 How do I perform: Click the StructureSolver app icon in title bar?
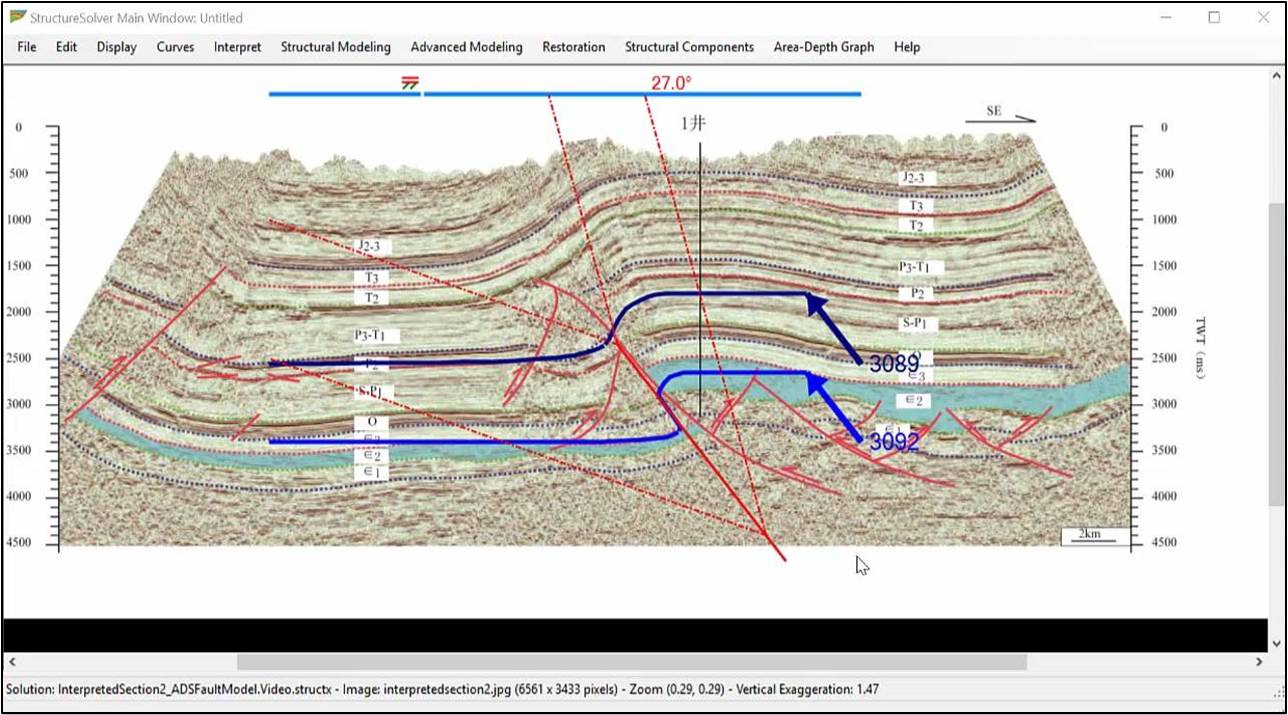pos(17,17)
